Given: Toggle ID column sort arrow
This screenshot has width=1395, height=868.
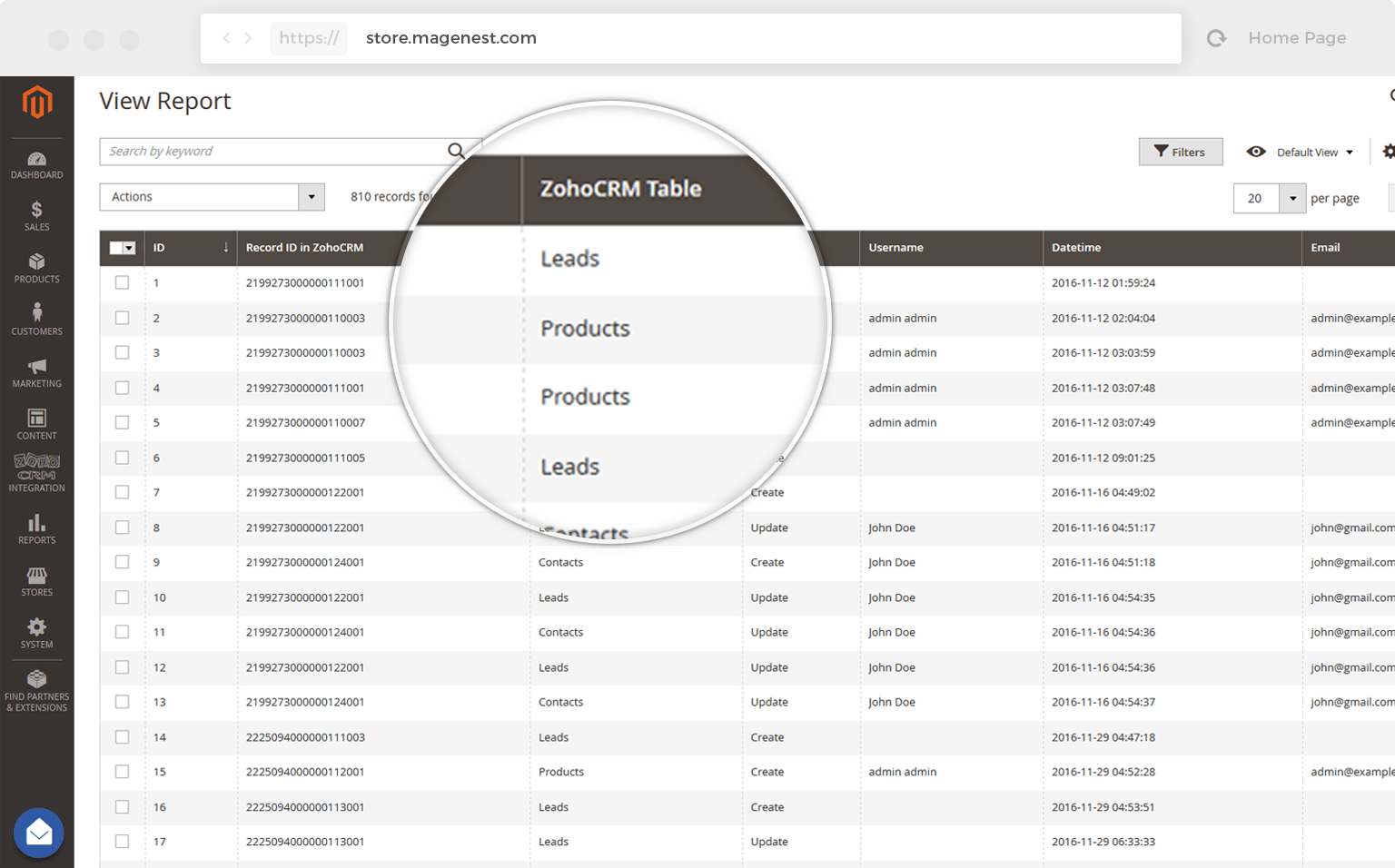Looking at the screenshot, I should coord(225,247).
